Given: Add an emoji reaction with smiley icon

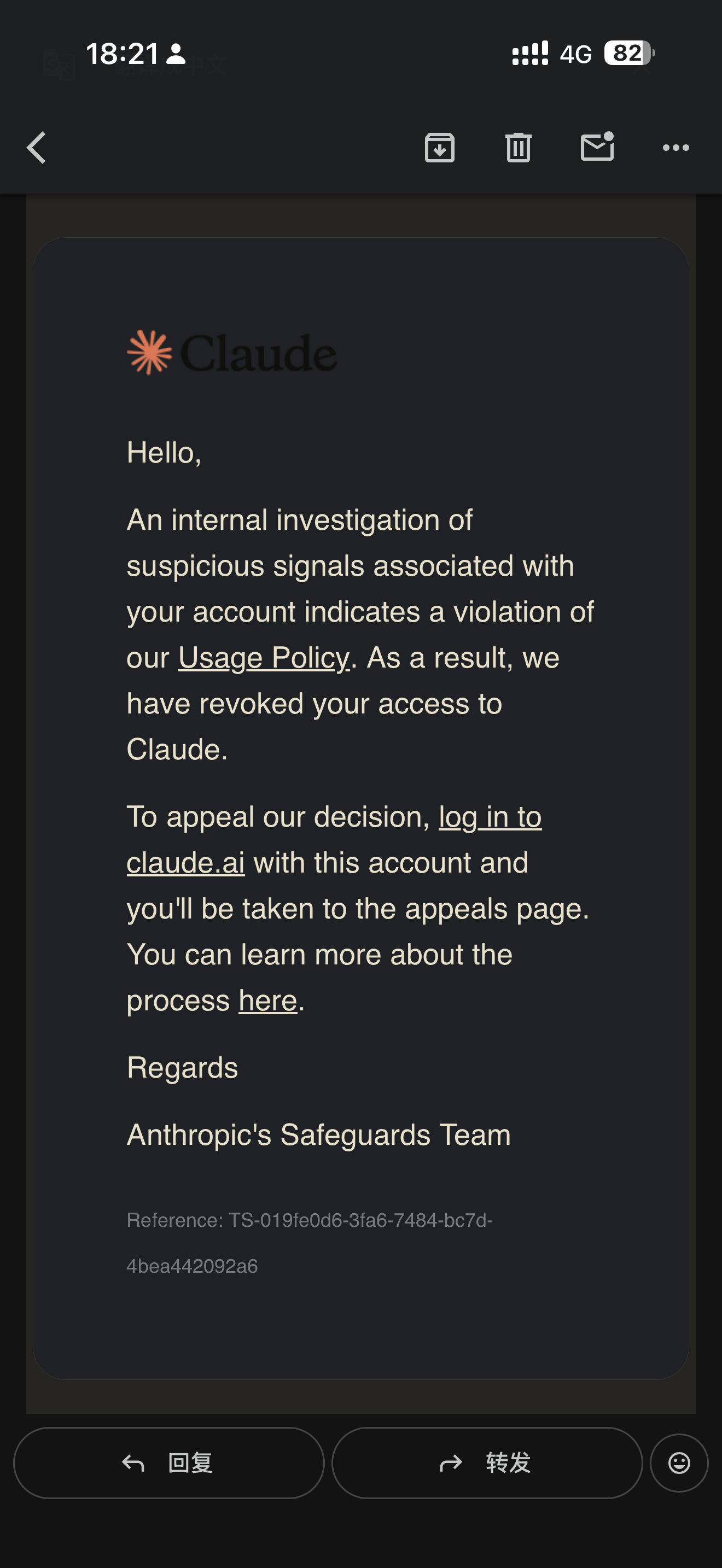Looking at the screenshot, I should click(679, 1462).
